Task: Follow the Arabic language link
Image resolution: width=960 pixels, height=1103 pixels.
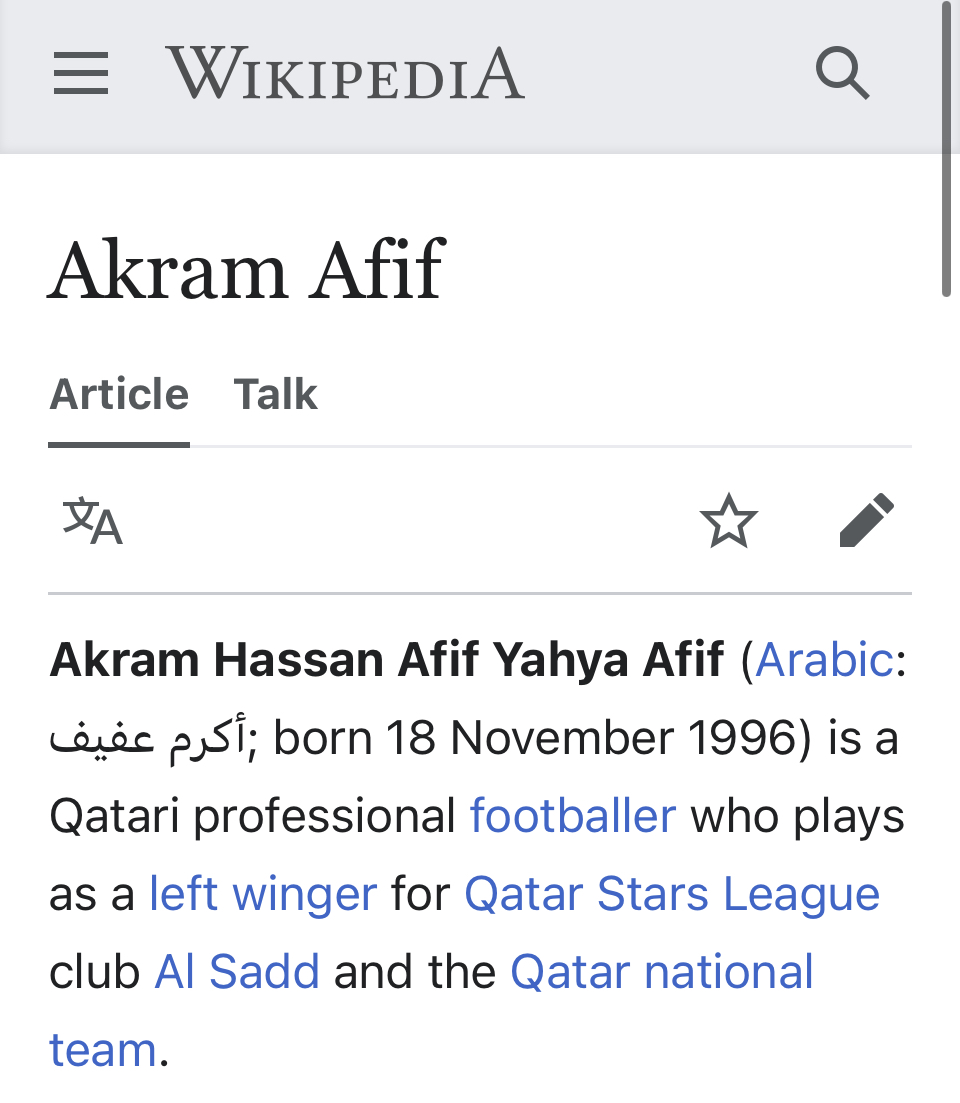Action: pyautogui.click(x=824, y=660)
